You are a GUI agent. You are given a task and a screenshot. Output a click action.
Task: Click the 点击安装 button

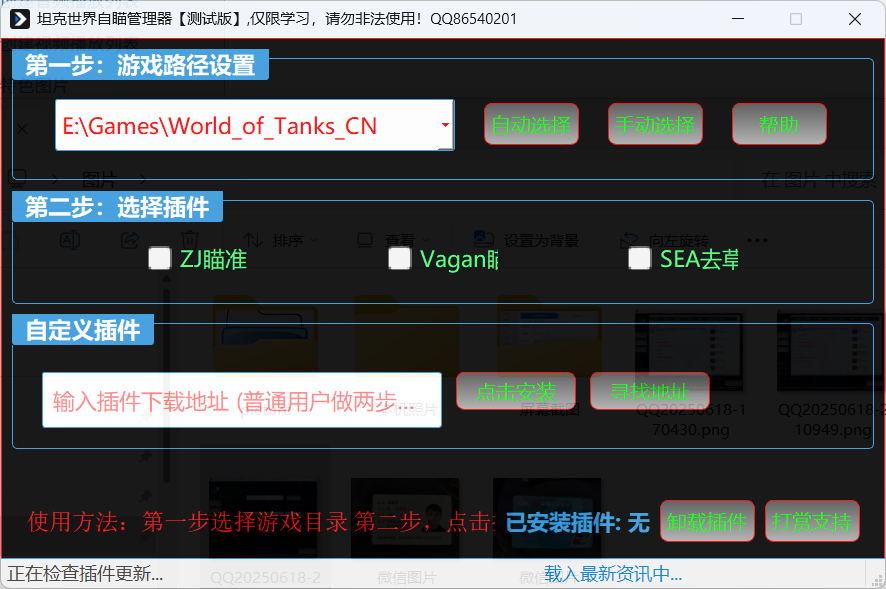(x=516, y=391)
